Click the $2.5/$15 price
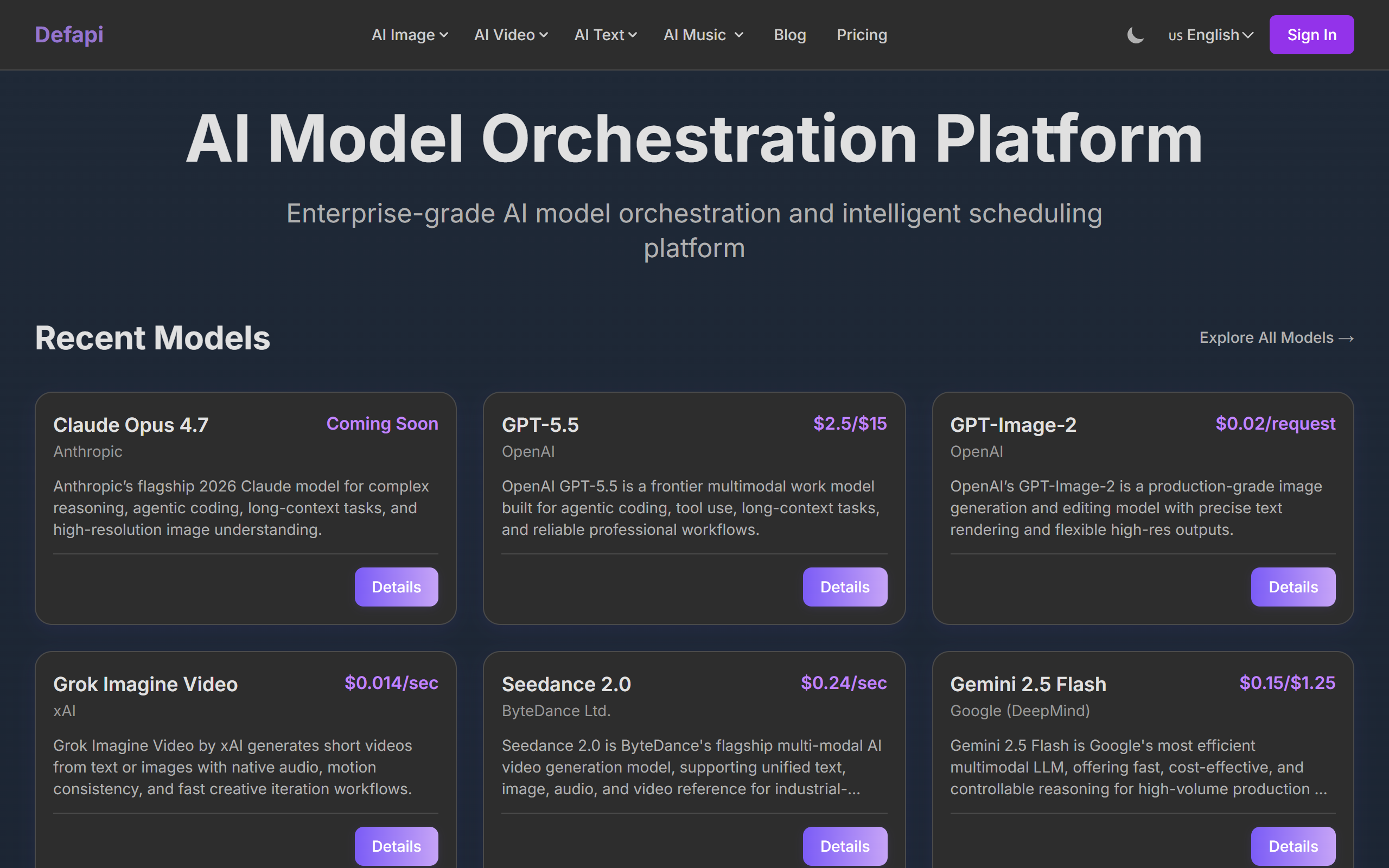The height and width of the screenshot is (868, 1389). (850, 424)
